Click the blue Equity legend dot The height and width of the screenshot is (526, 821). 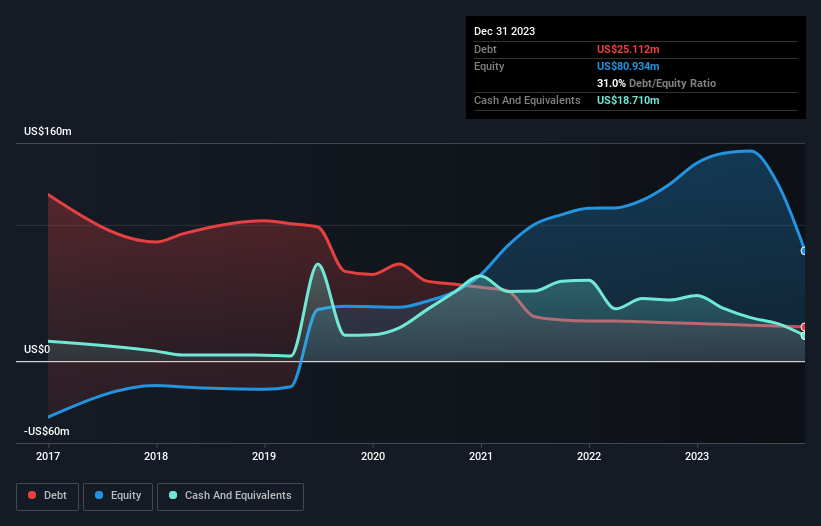coord(99,495)
